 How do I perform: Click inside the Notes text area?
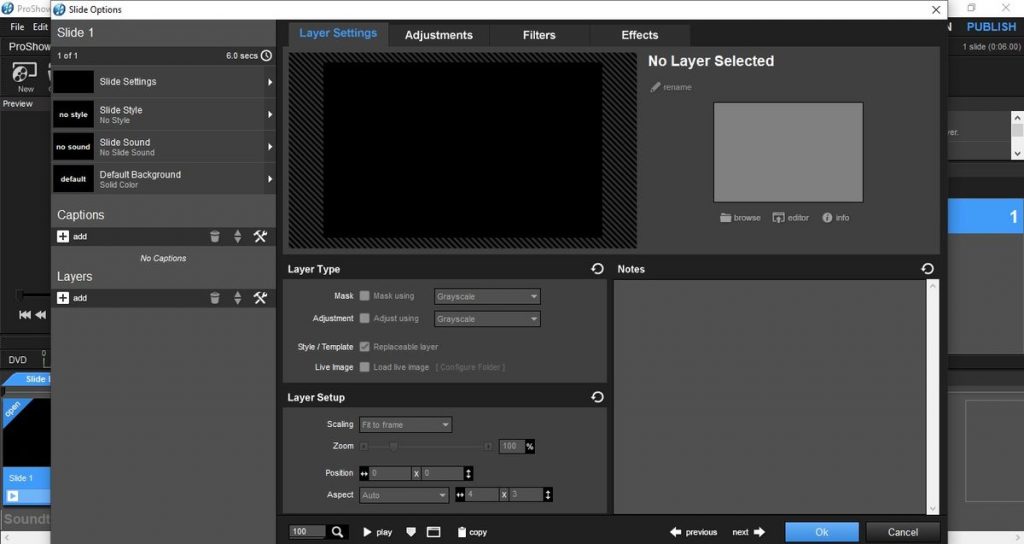770,396
